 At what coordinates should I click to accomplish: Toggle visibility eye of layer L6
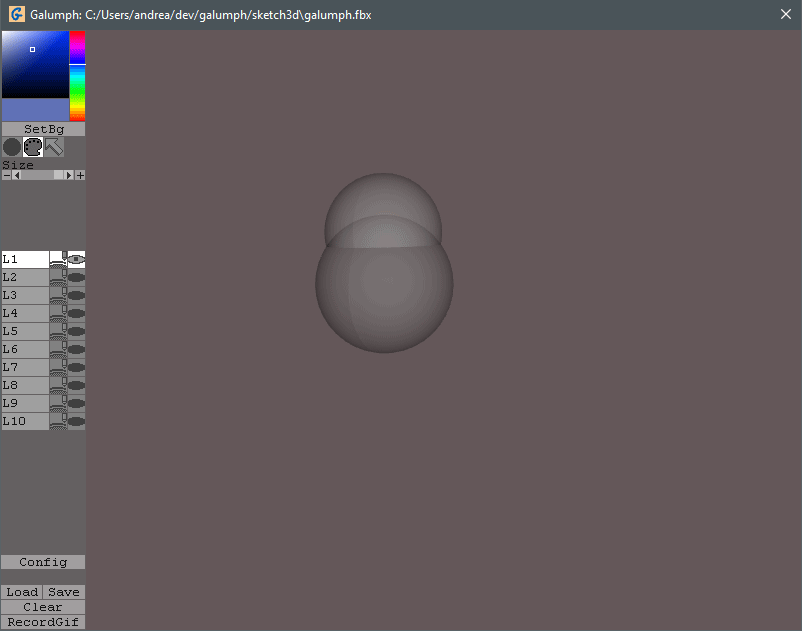76,349
